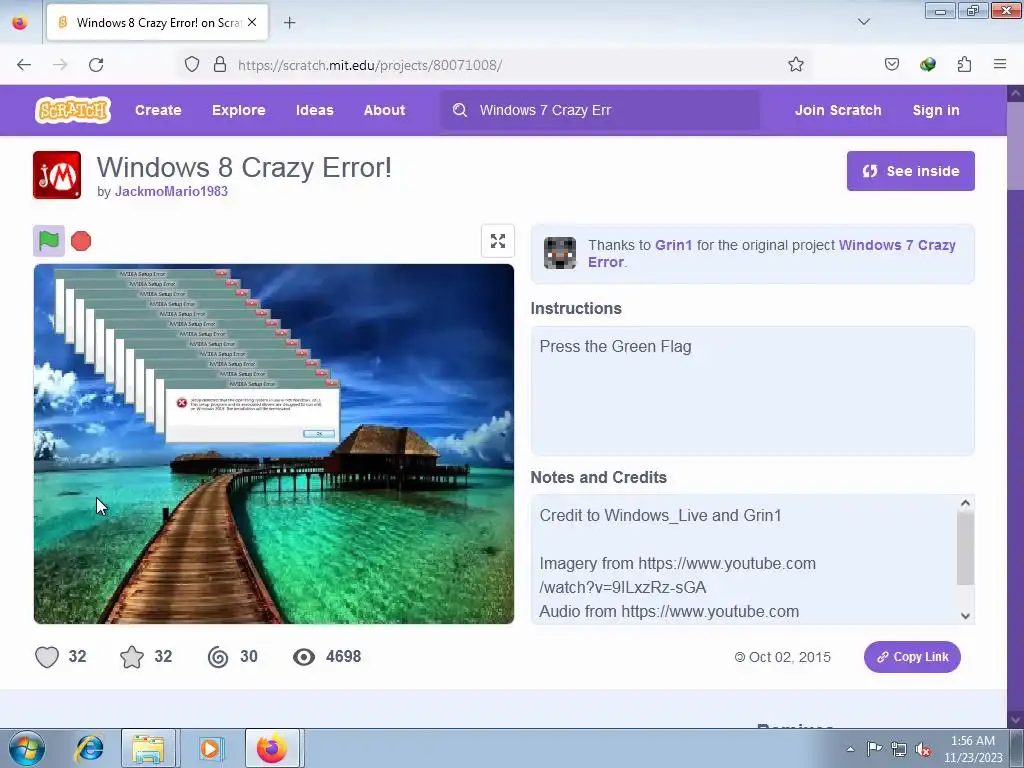
Task: Open Action Center flag tray icon
Action: 874,749
